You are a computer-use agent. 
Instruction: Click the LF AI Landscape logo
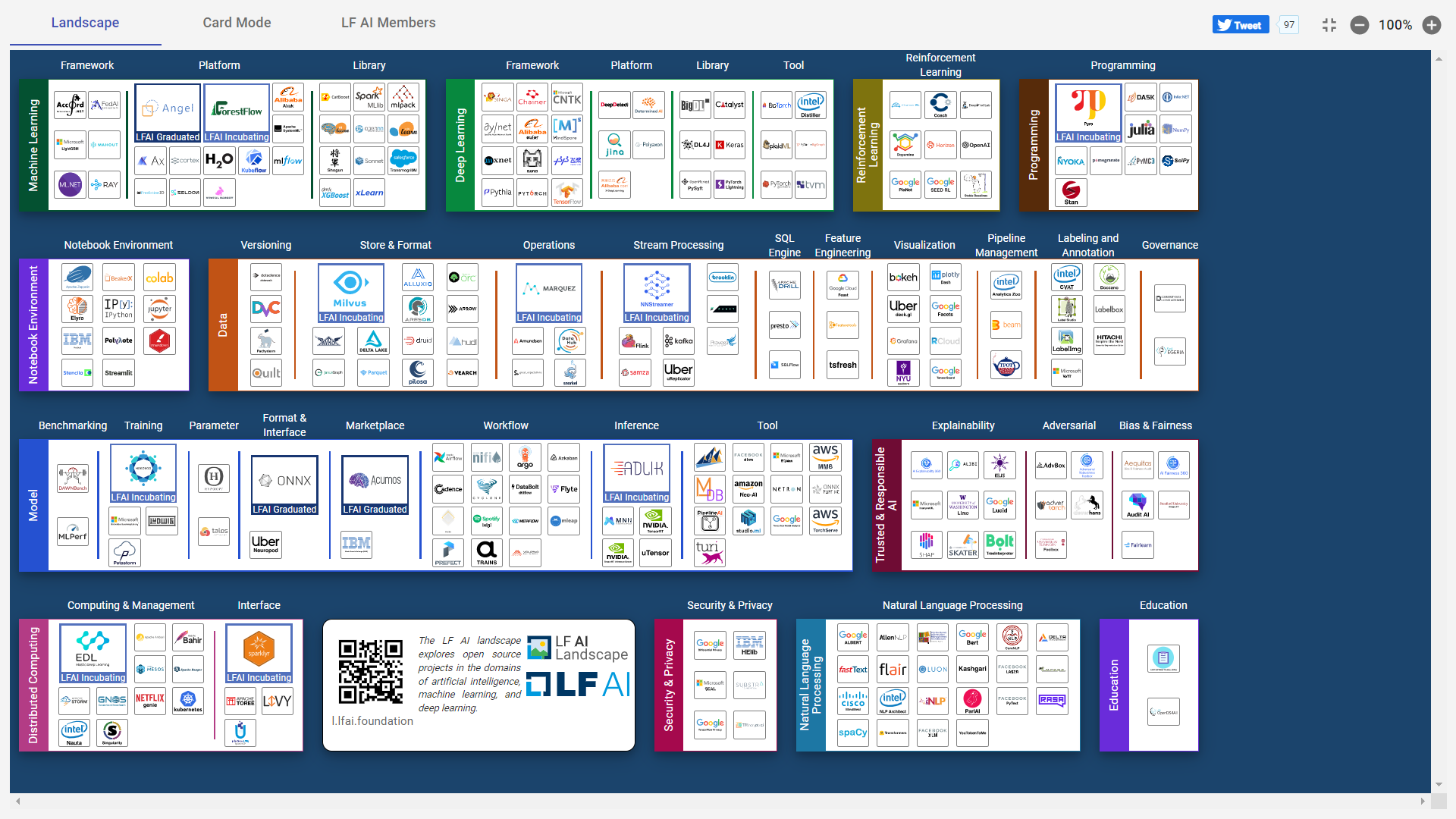tap(579, 648)
